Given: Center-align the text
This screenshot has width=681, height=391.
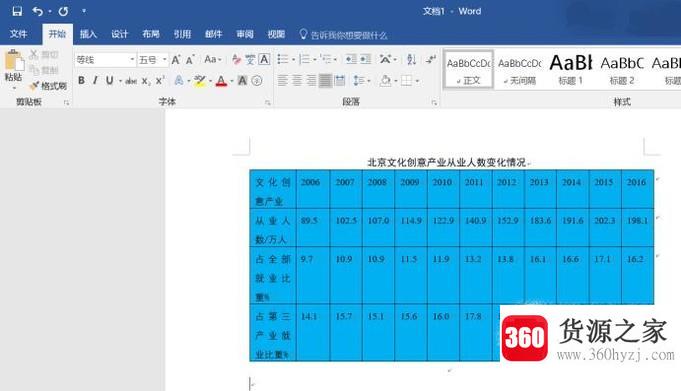Looking at the screenshot, I should [297, 81].
